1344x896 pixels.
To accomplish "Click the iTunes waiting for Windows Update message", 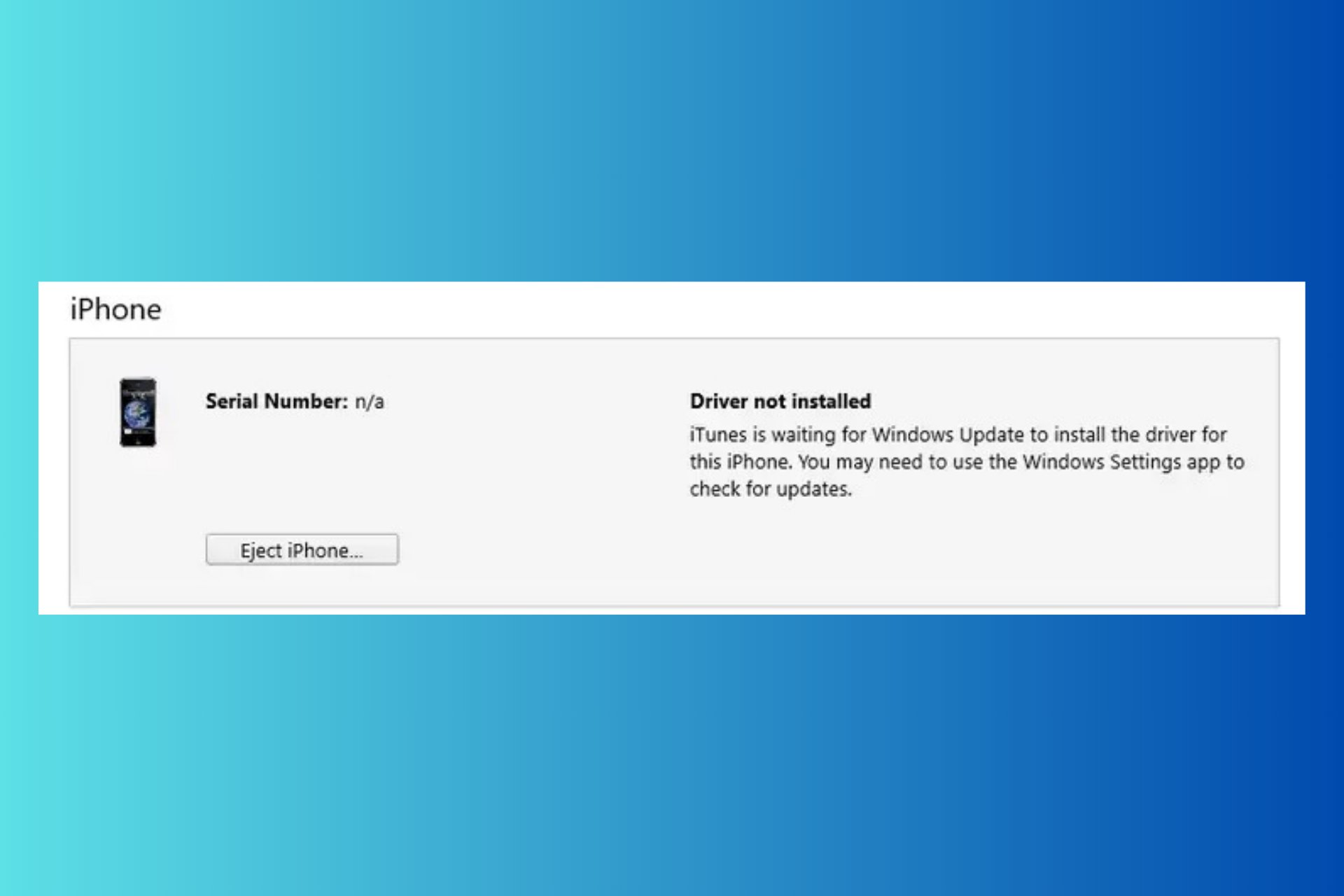I will point(967,462).
